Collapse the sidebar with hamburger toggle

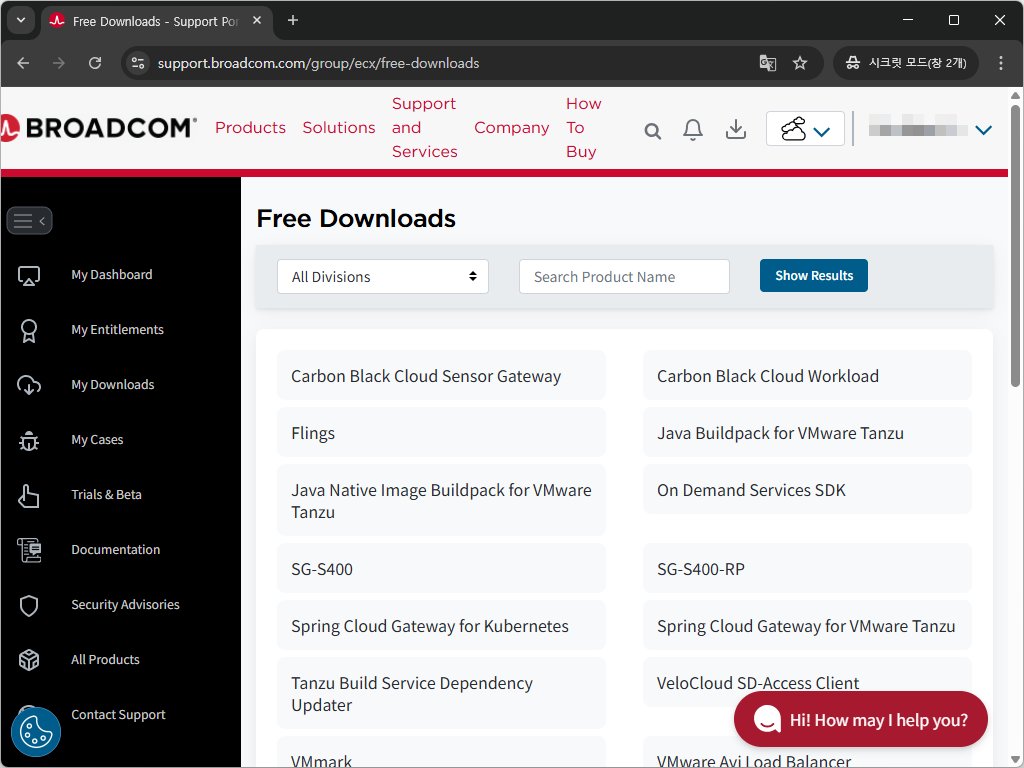pos(29,221)
